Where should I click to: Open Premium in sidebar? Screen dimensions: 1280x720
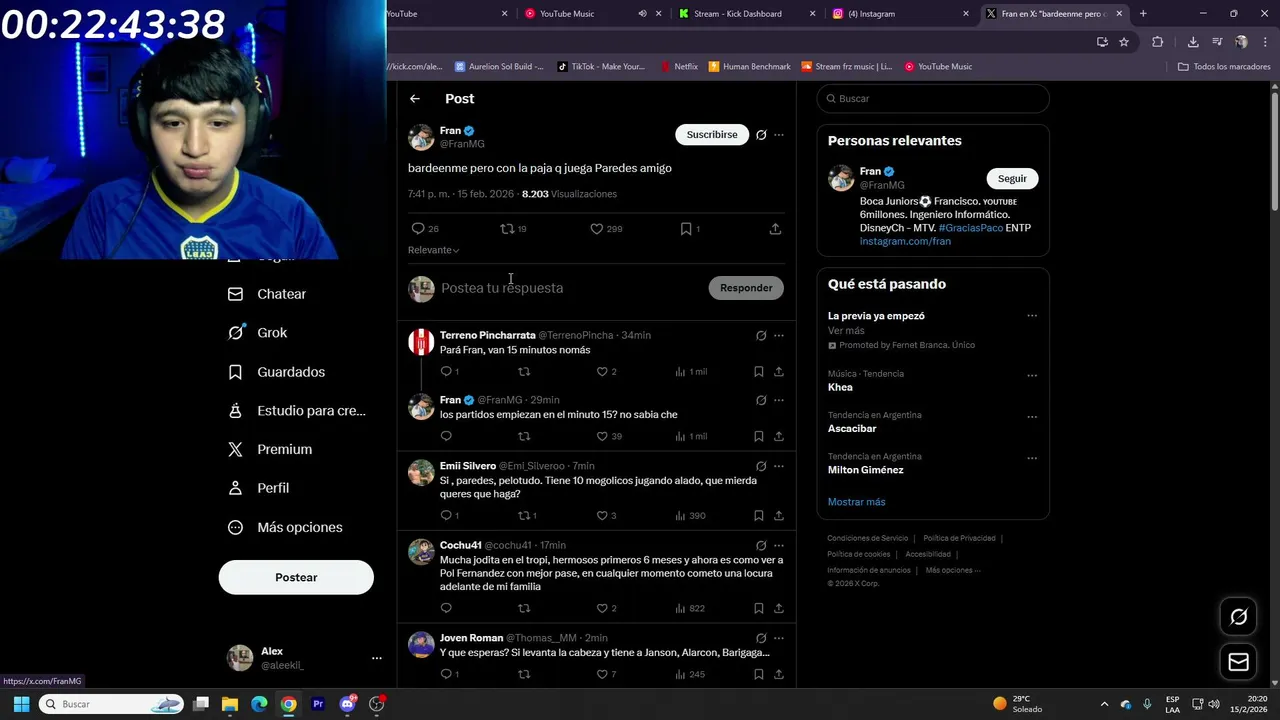click(x=270, y=450)
